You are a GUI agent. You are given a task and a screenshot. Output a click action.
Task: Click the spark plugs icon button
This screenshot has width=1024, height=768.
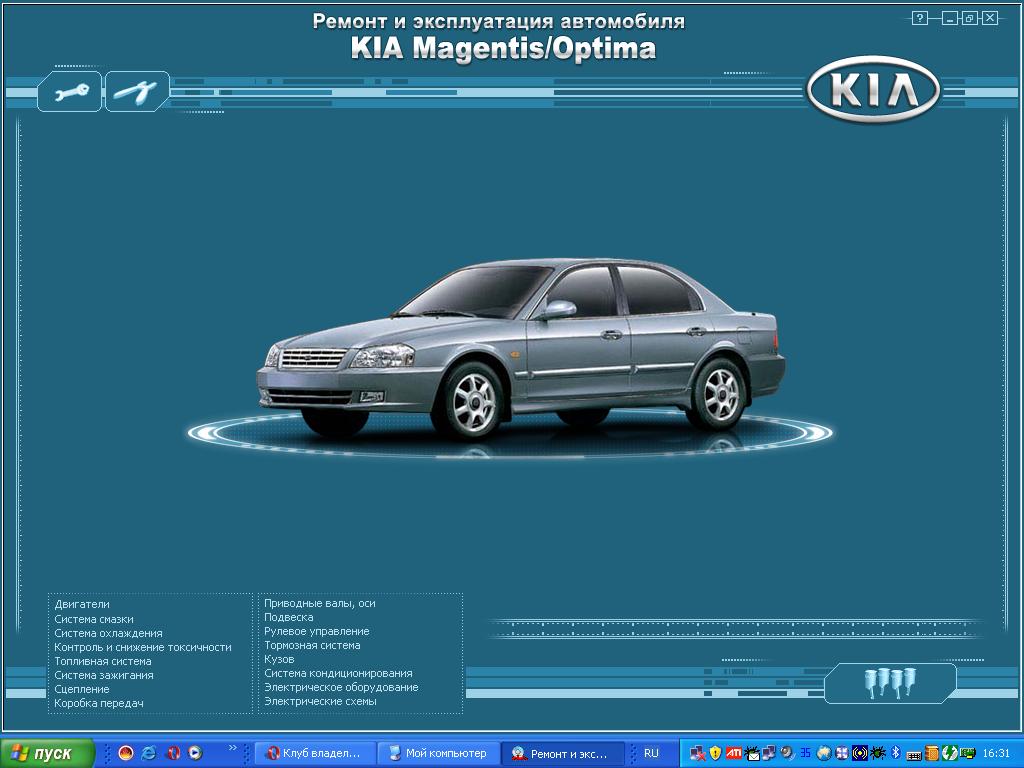[890, 683]
